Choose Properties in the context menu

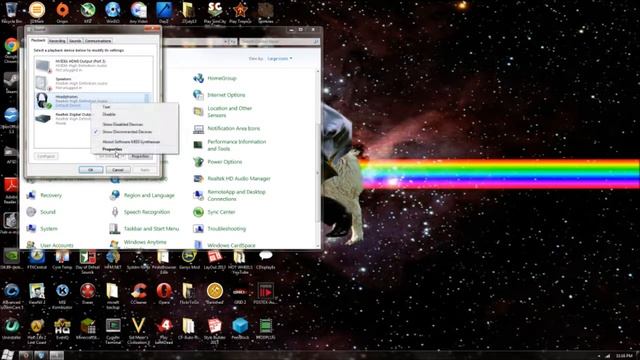[112, 149]
